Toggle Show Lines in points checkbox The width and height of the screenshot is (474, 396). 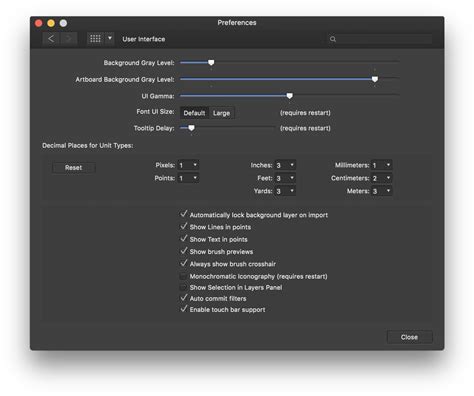click(183, 227)
